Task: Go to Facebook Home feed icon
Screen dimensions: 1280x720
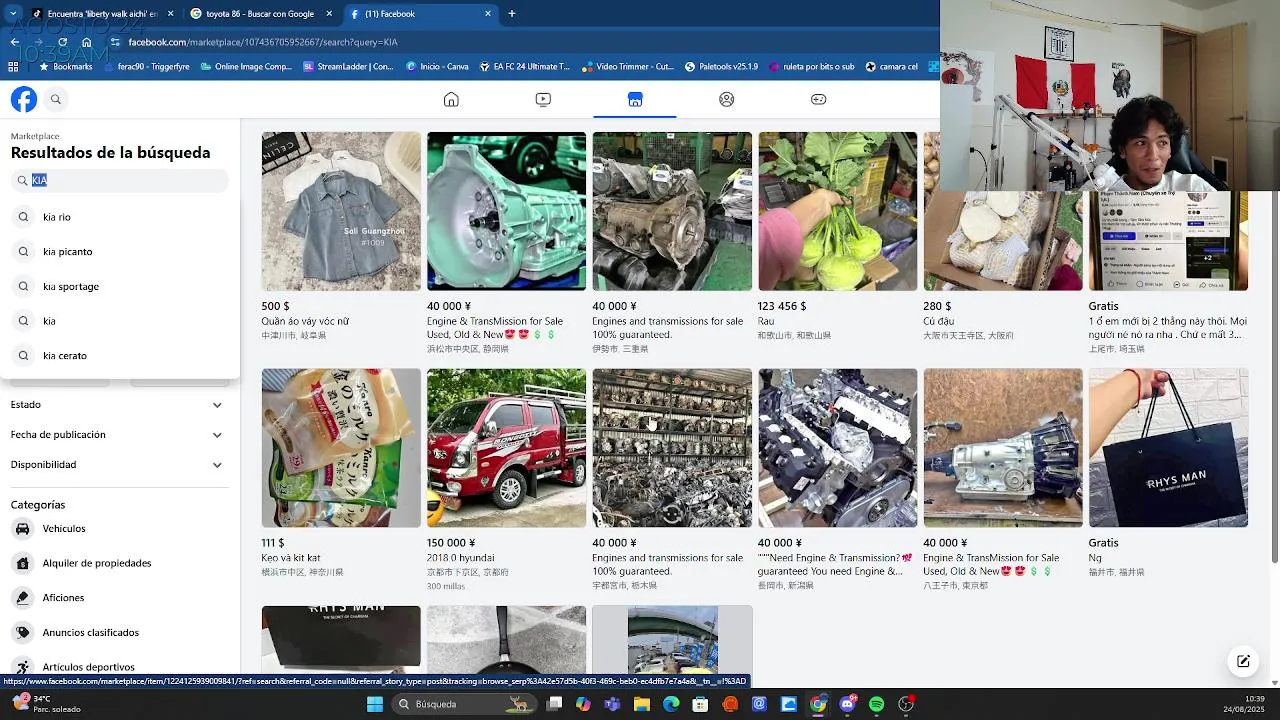Action: 451,99
